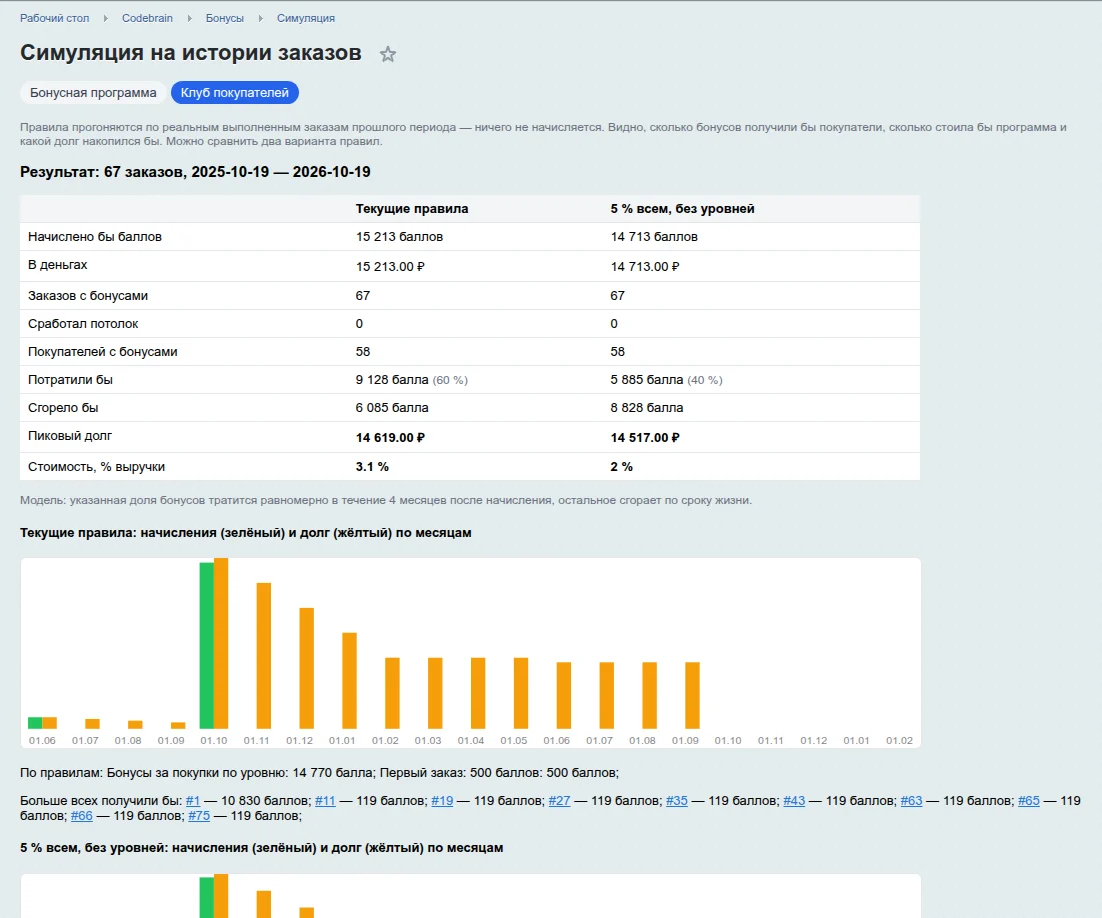
Task: Open customer link #27
Action: coord(559,801)
